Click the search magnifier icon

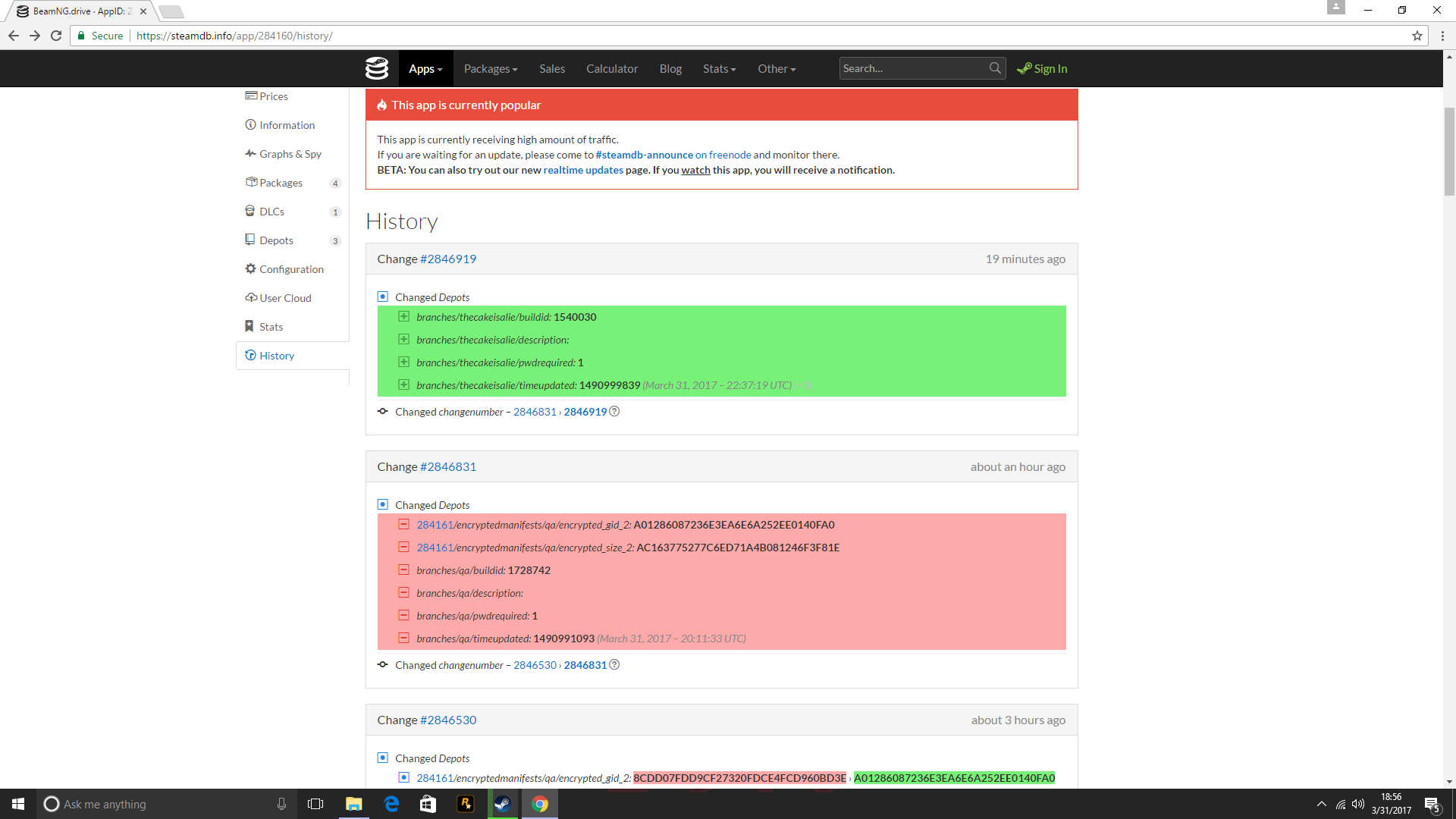995,68
